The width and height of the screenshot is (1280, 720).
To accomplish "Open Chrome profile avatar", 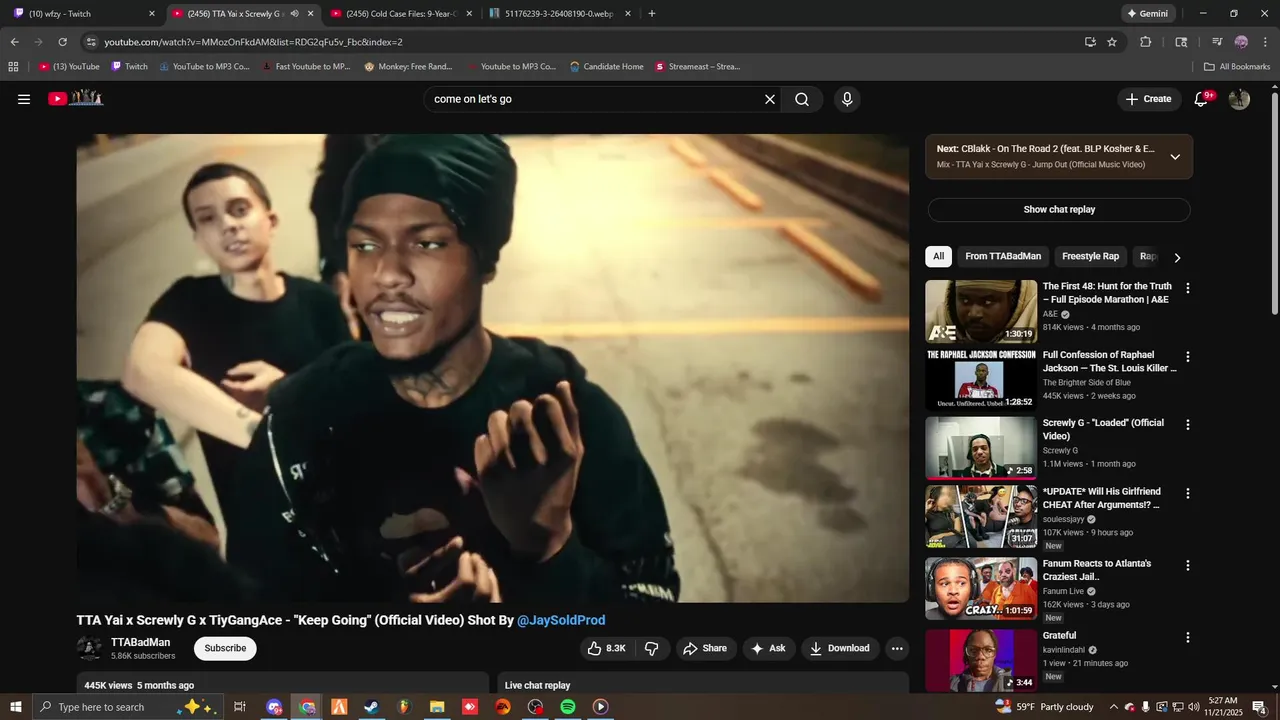I will (x=1241, y=42).
